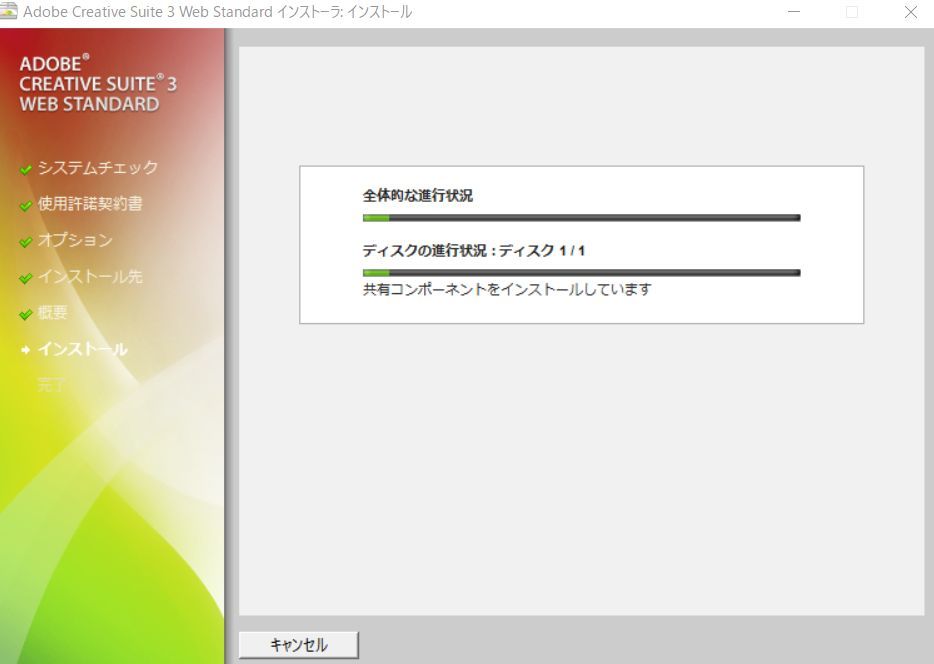This screenshot has width=934, height=664.
Task: Click the 全体的な進行状況 progress bar
Action: point(580,217)
